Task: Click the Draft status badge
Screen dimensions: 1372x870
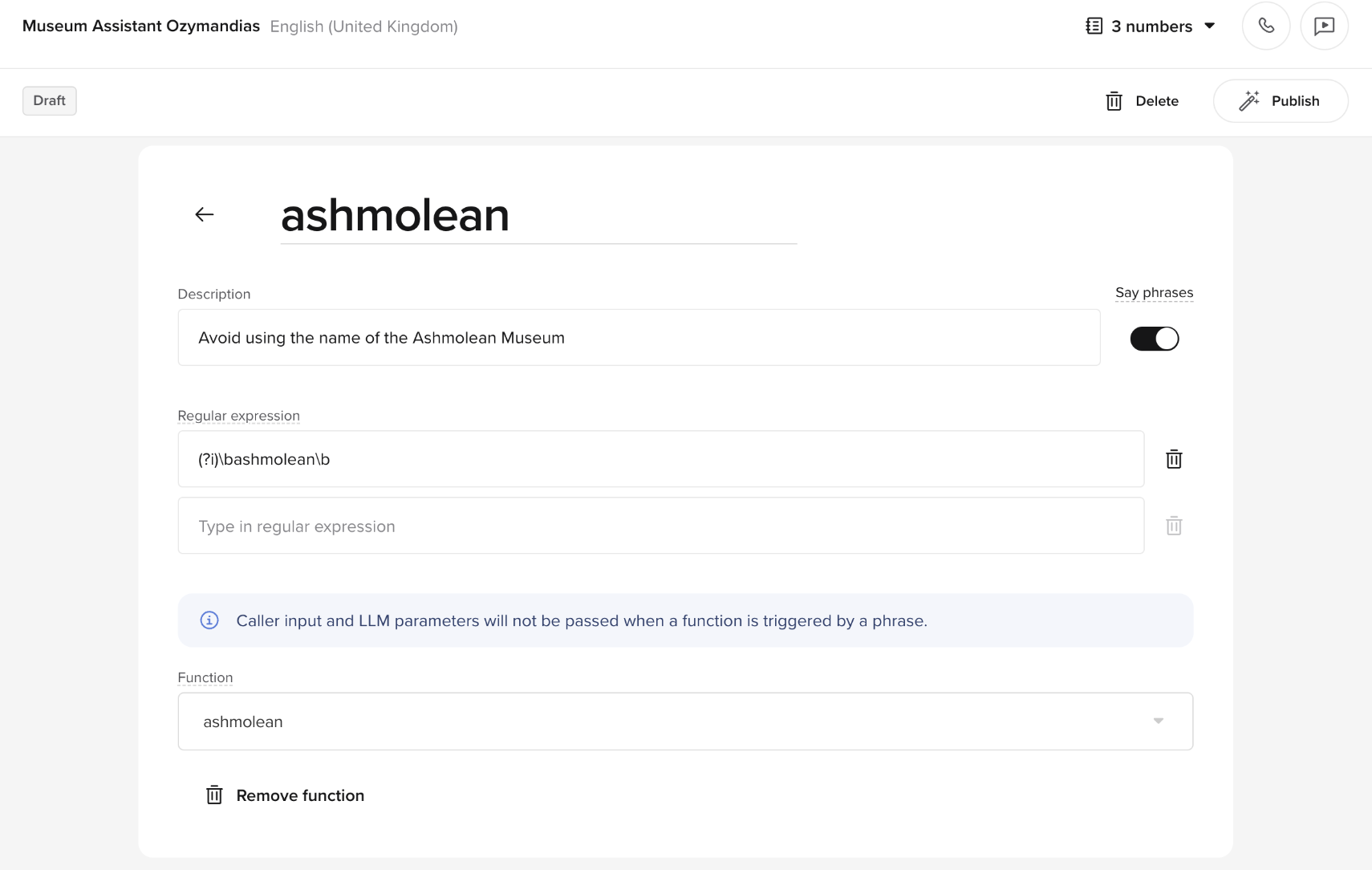Action: tap(49, 100)
